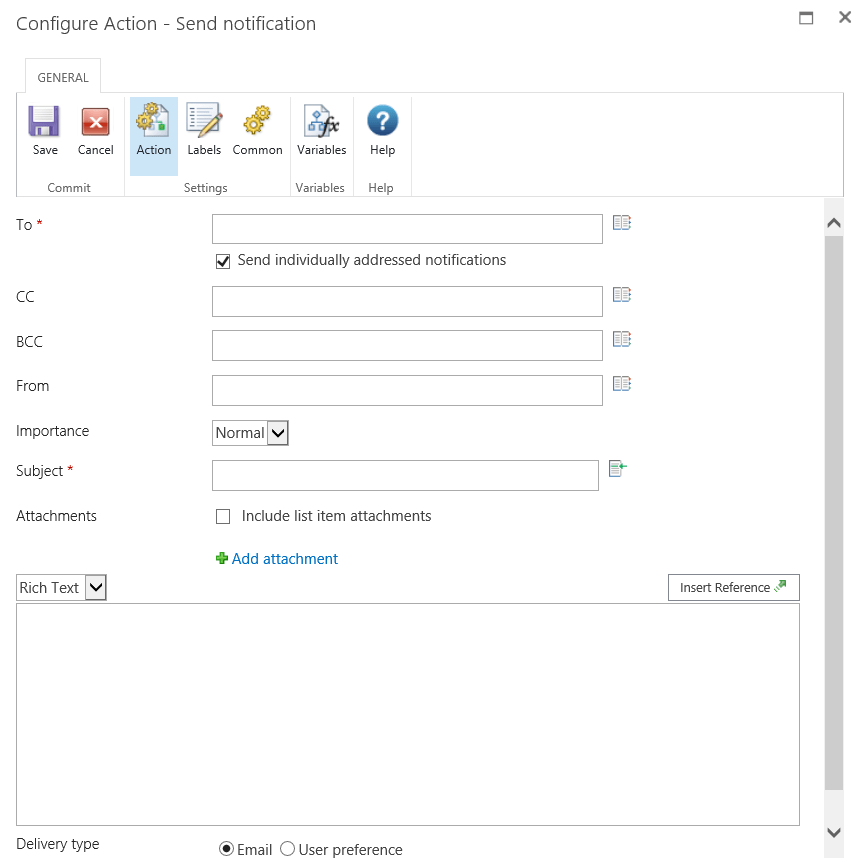Open the Labels pencil icon
857x862 pixels.
[204, 119]
